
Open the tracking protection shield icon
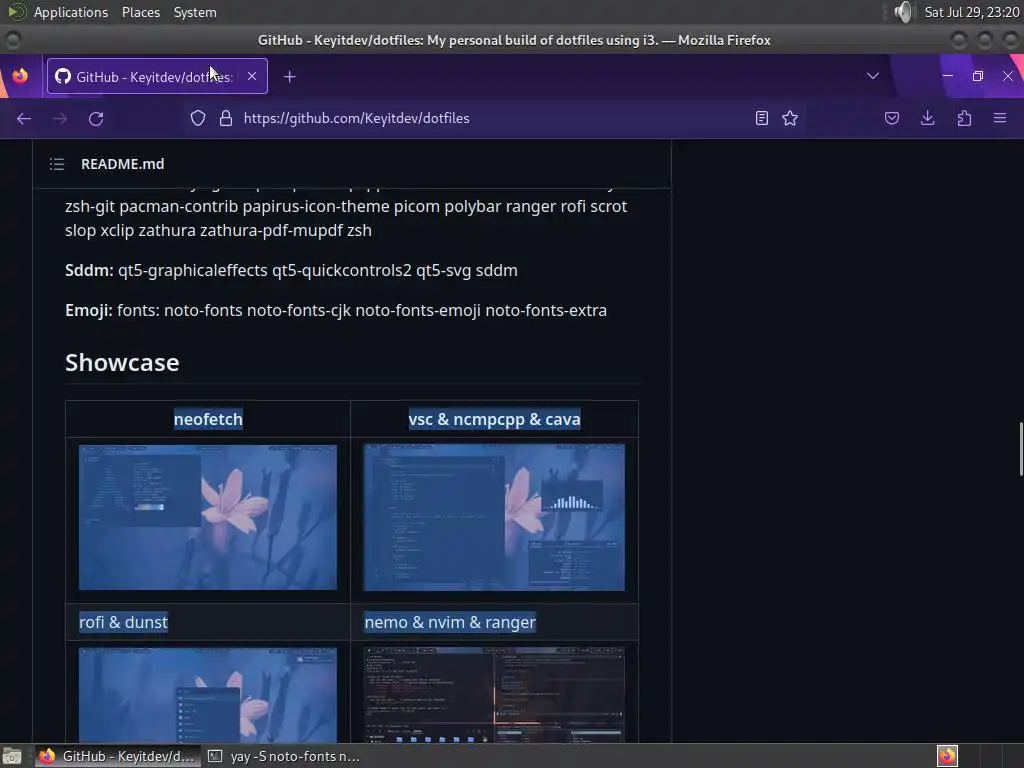point(198,118)
